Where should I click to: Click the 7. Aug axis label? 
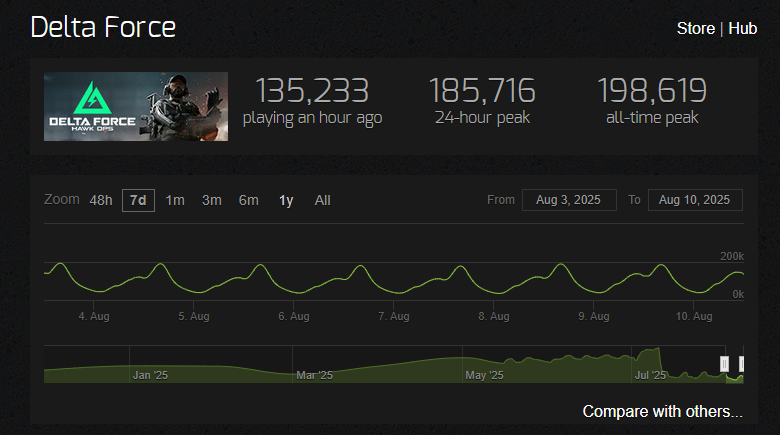click(x=394, y=316)
